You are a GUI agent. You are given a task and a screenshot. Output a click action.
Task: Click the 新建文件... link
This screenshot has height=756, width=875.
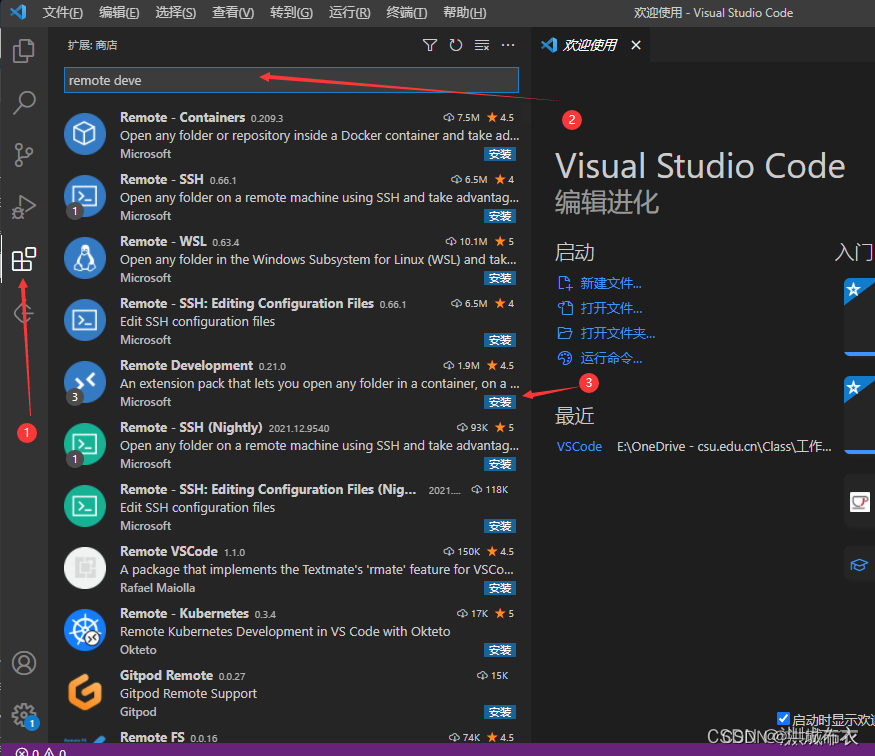click(611, 283)
